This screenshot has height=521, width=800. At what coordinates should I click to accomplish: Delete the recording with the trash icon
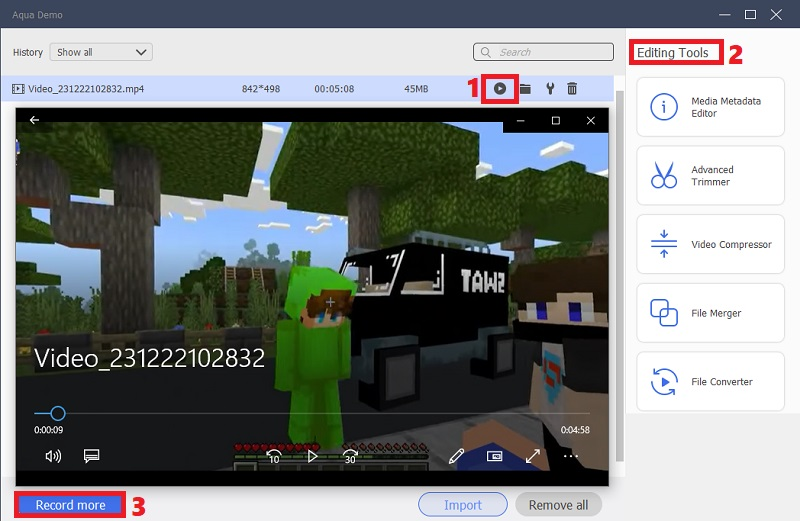572,89
